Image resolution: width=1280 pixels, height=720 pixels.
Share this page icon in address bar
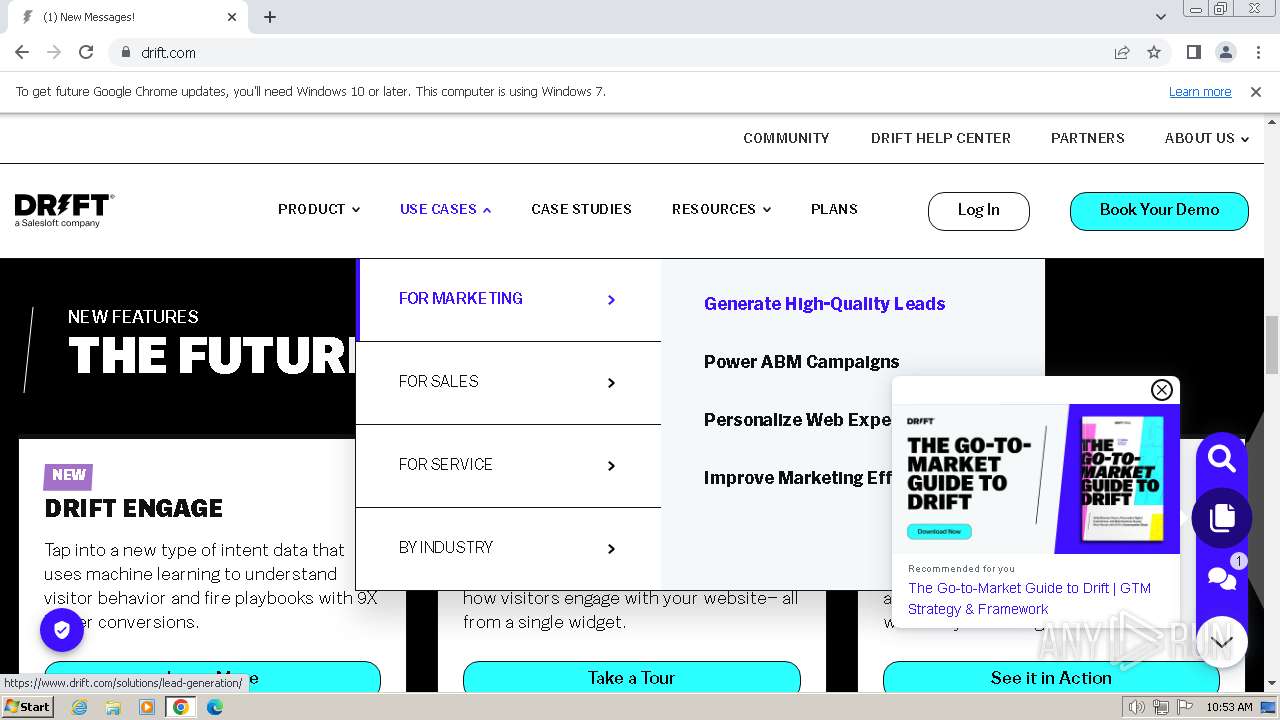[x=1122, y=52]
